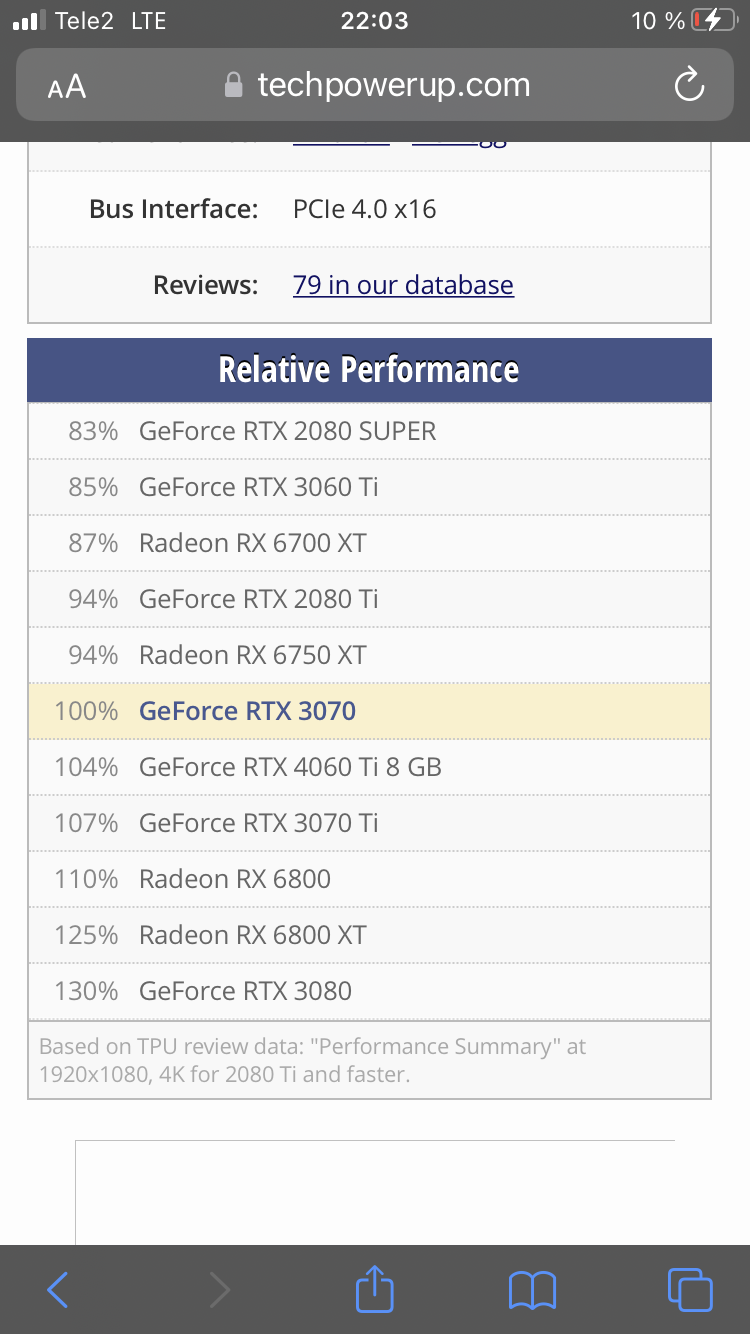Tap the Safari forward arrow

coord(219,1290)
